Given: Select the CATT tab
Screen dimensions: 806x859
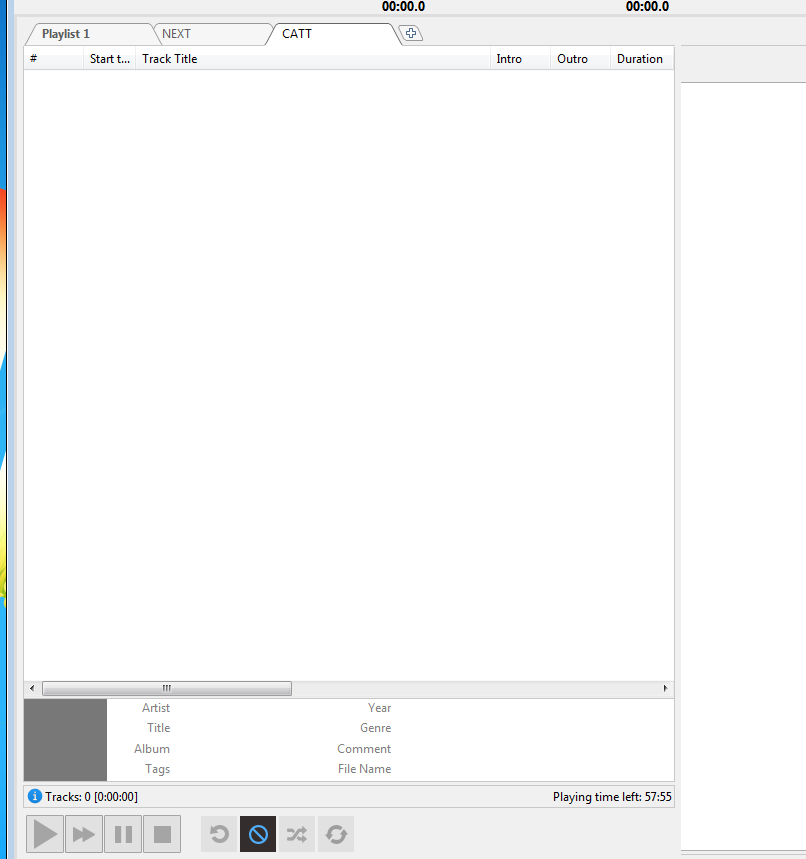Looking at the screenshot, I should pos(297,34).
